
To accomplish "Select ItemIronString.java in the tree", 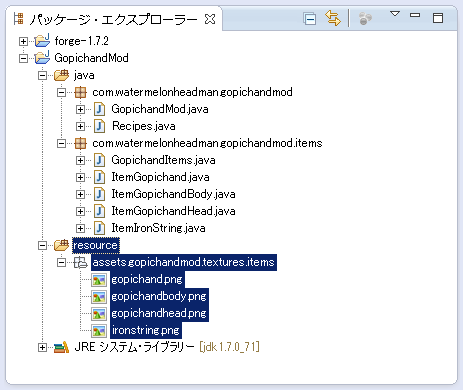I will 158,228.
